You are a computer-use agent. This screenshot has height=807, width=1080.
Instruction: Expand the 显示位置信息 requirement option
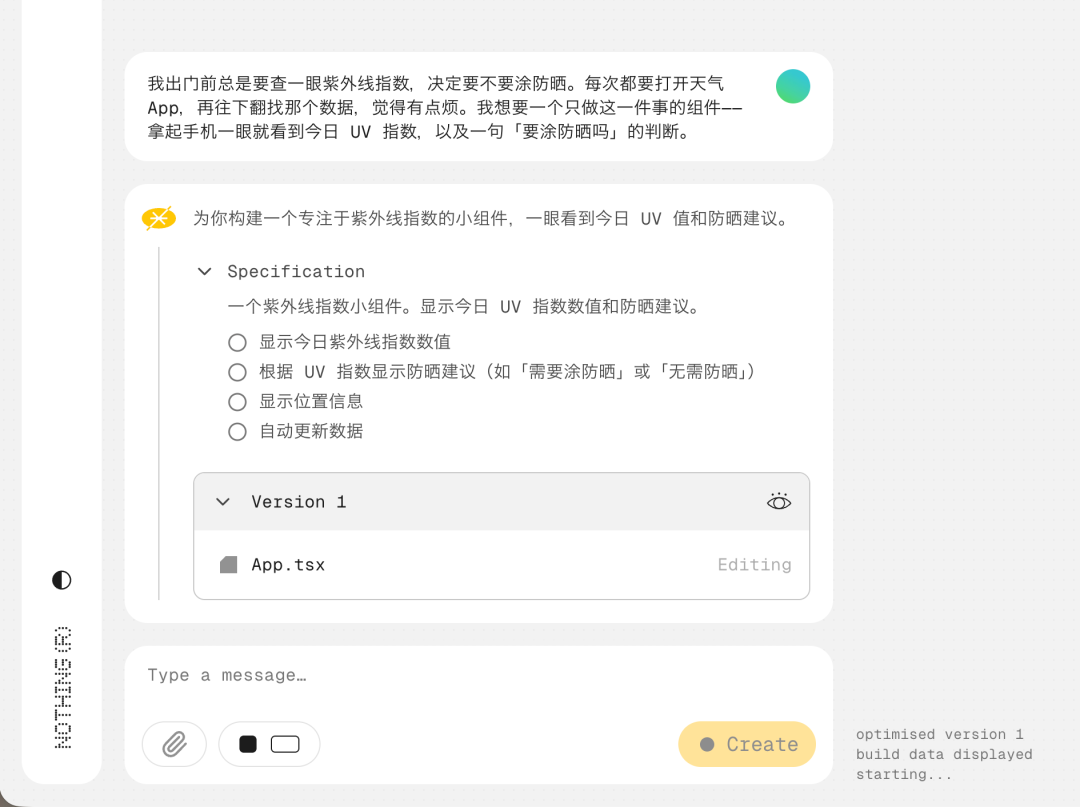(237, 402)
